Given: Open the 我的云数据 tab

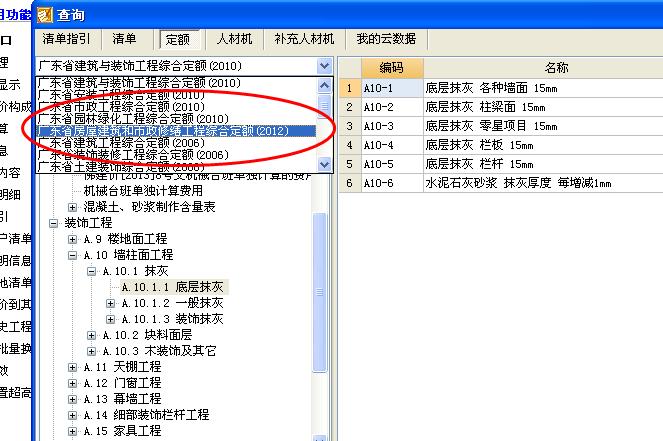Looking at the screenshot, I should pos(386,39).
